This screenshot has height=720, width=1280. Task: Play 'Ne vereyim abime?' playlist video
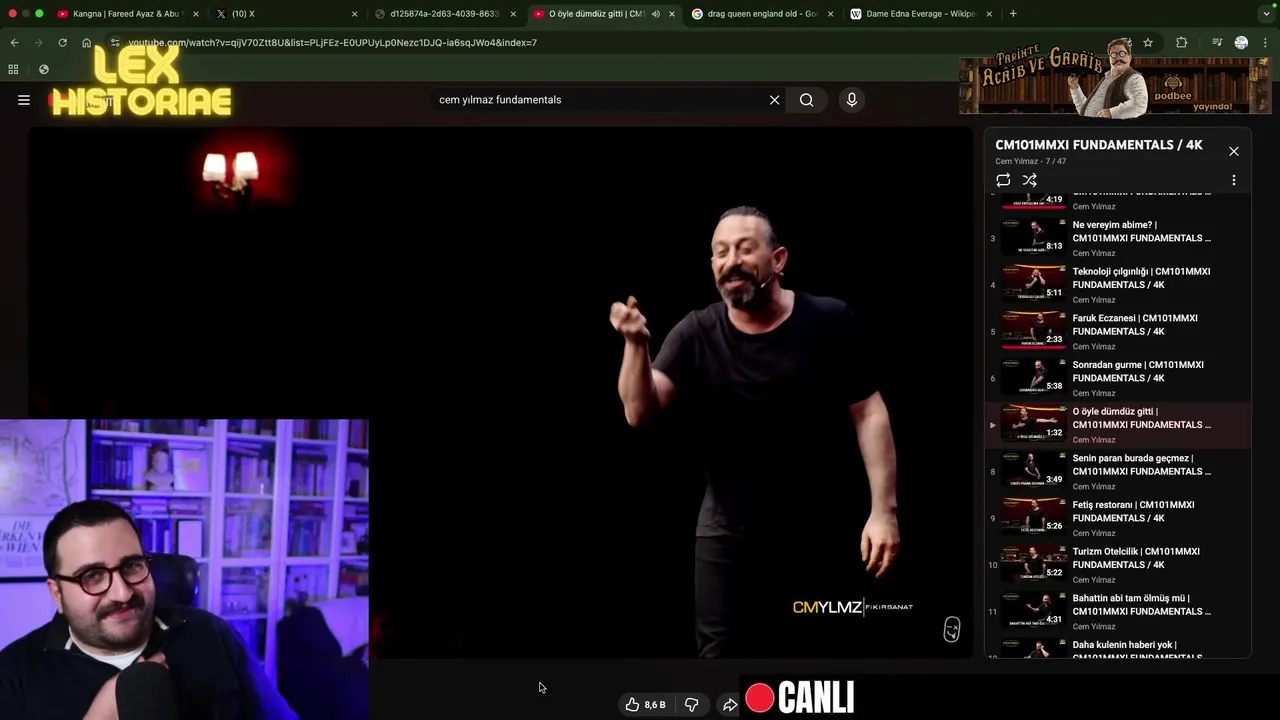tap(1118, 238)
